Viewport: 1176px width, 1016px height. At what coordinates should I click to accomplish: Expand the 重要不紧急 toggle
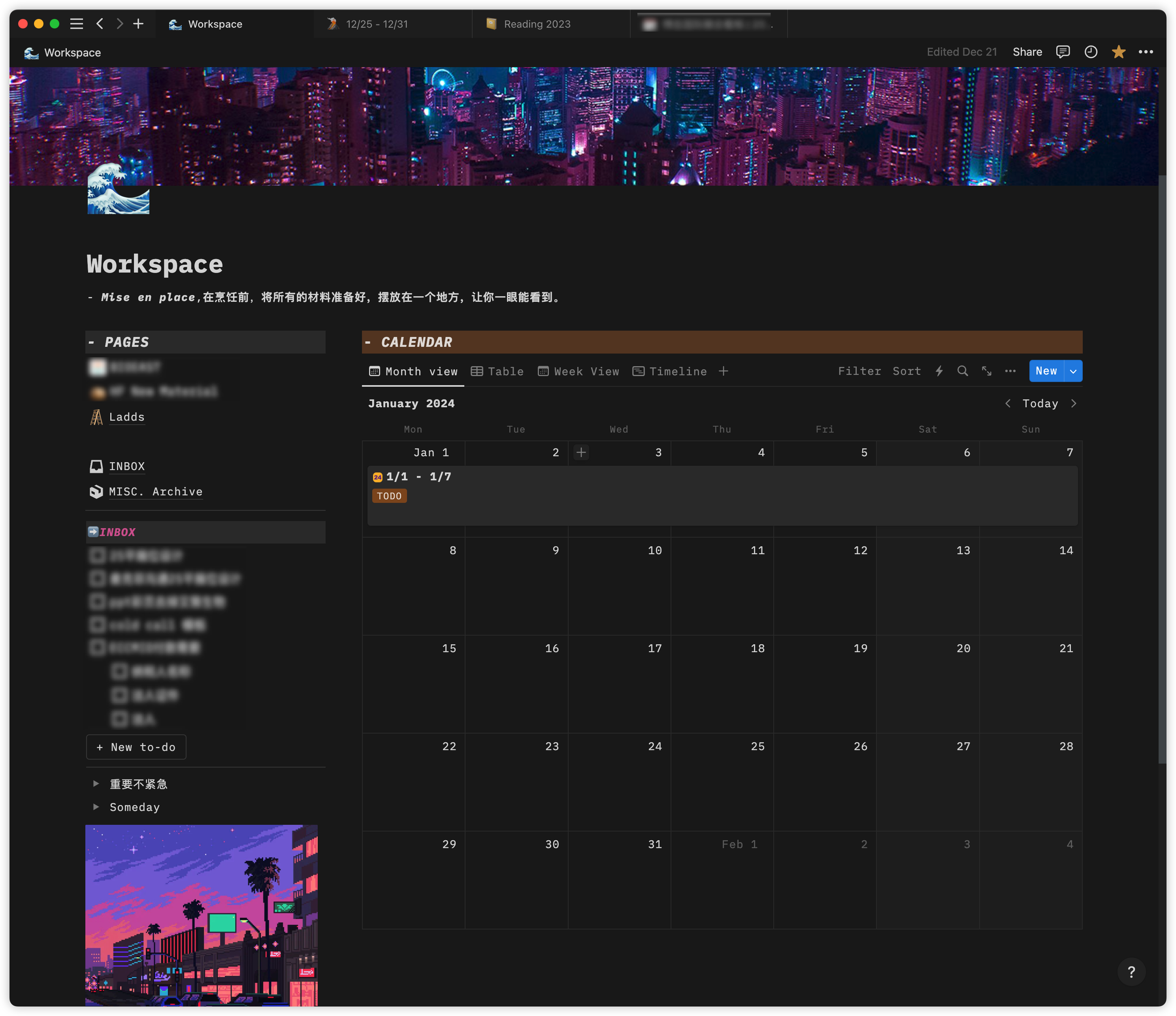96,783
